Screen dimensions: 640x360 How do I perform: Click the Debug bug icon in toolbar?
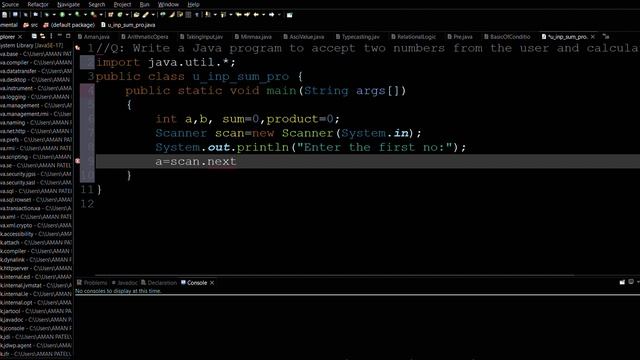(x=47, y=15)
